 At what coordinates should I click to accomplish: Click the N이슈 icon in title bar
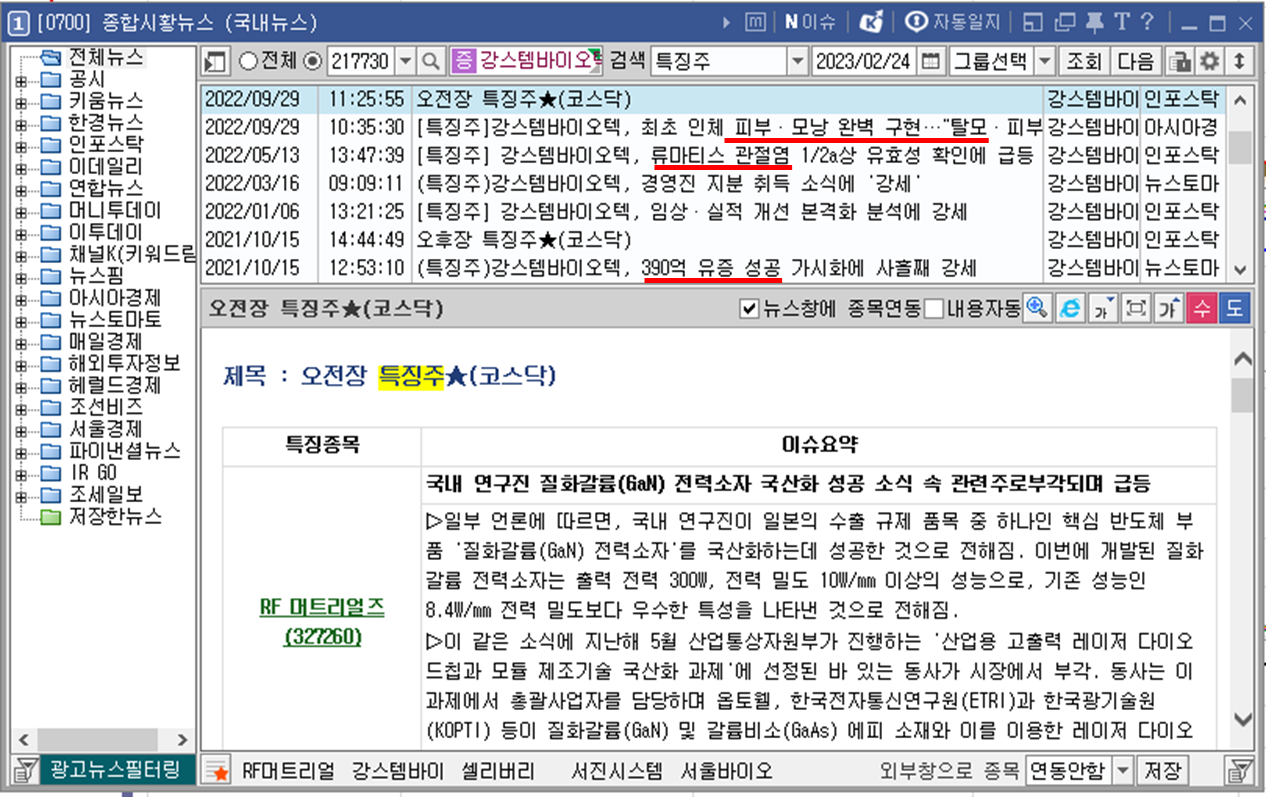pyautogui.click(x=809, y=22)
